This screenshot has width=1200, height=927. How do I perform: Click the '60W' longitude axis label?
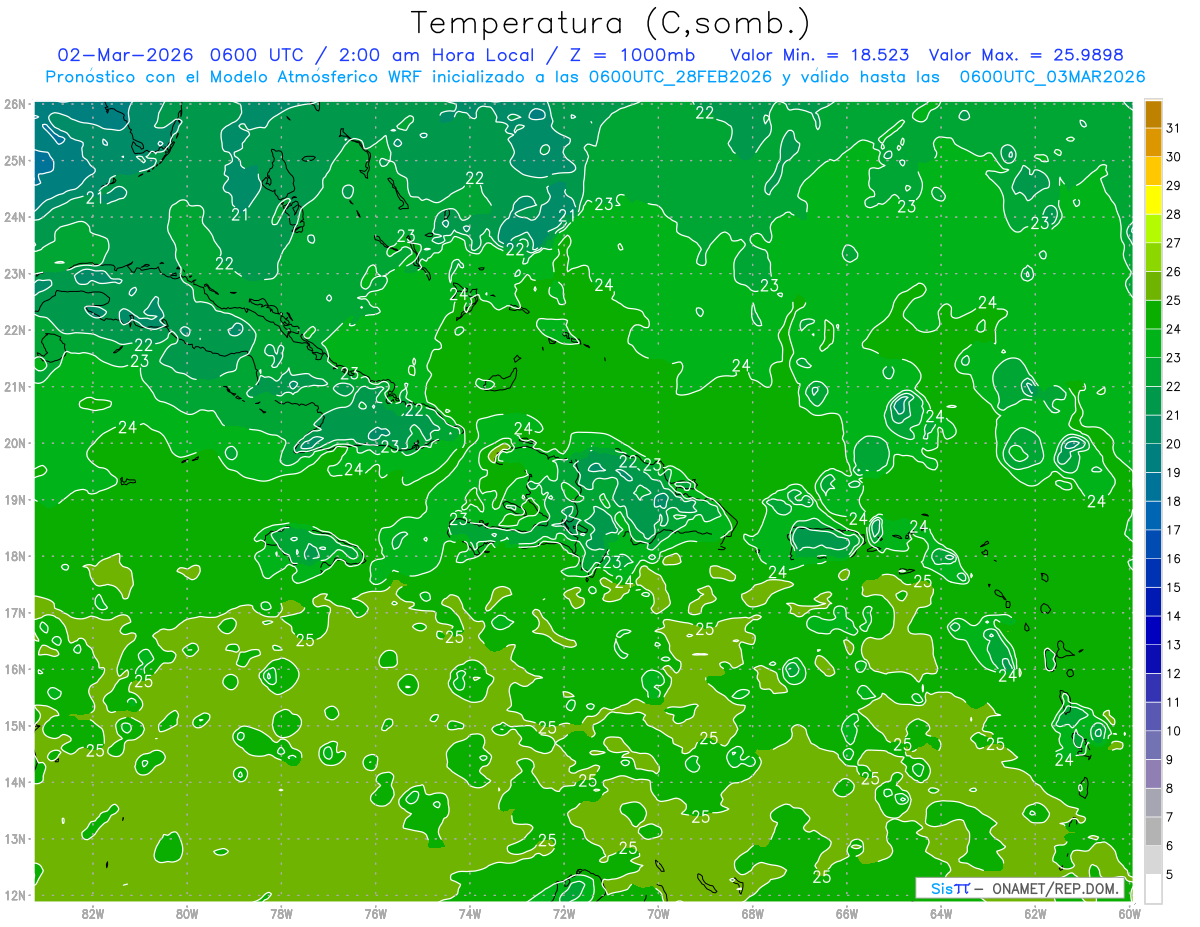point(1130,913)
